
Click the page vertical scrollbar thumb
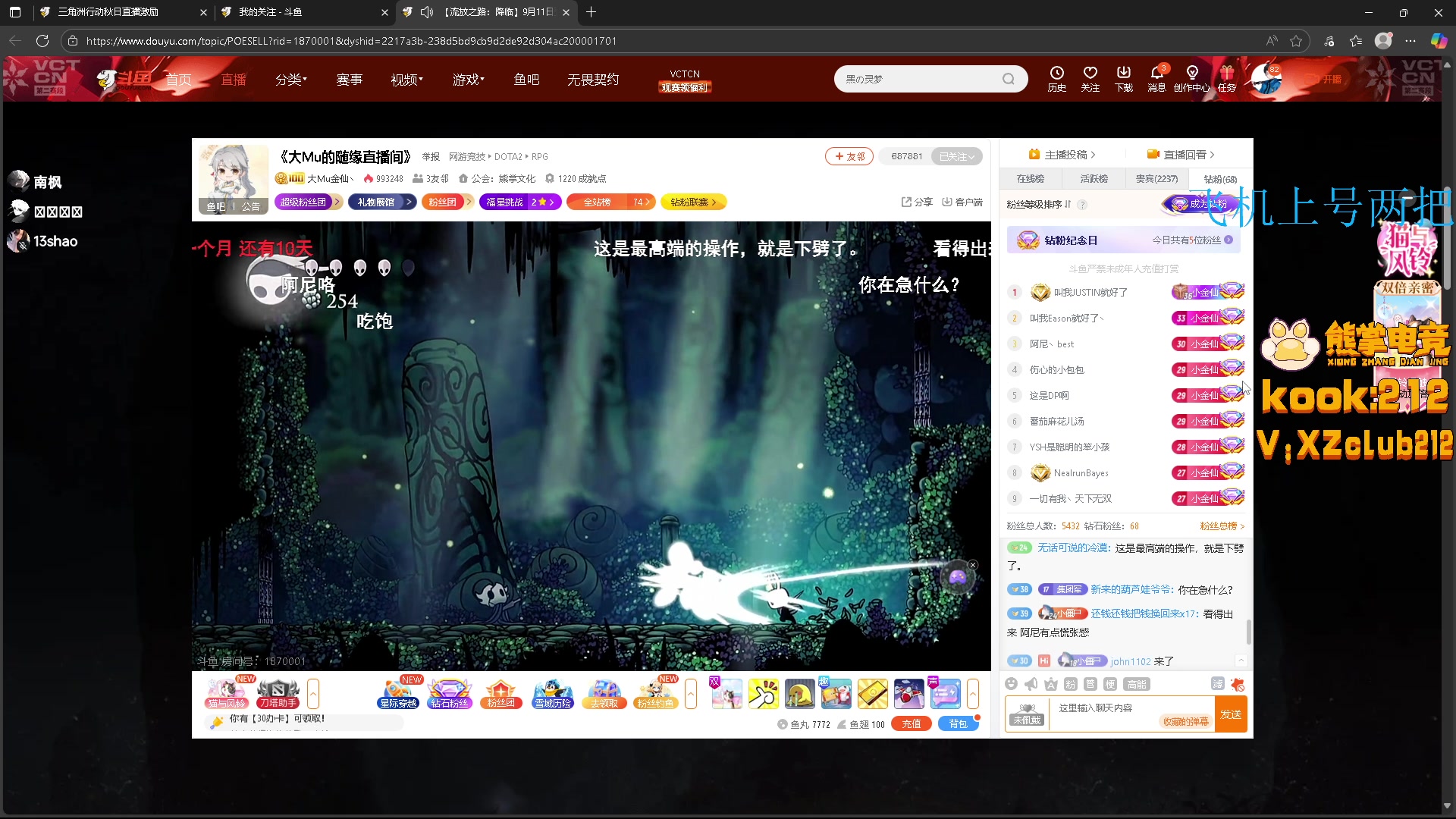tap(1448, 239)
